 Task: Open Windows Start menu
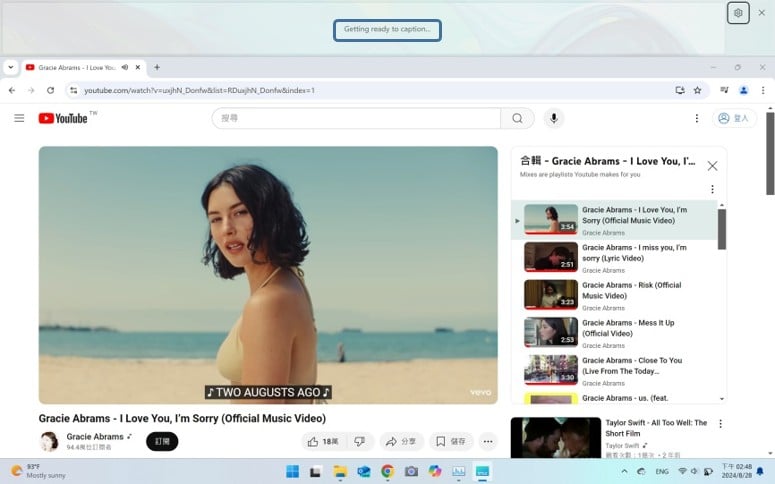coord(292,471)
